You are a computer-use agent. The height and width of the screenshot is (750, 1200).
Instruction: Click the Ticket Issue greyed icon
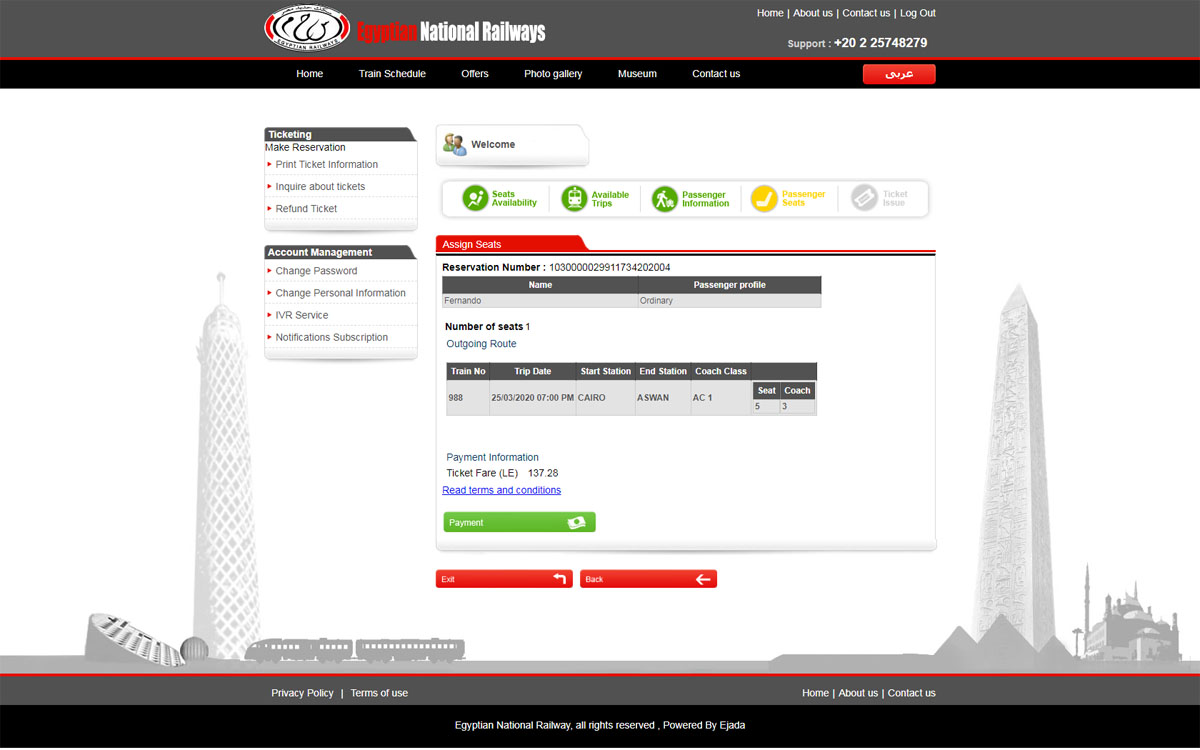[x=864, y=198]
